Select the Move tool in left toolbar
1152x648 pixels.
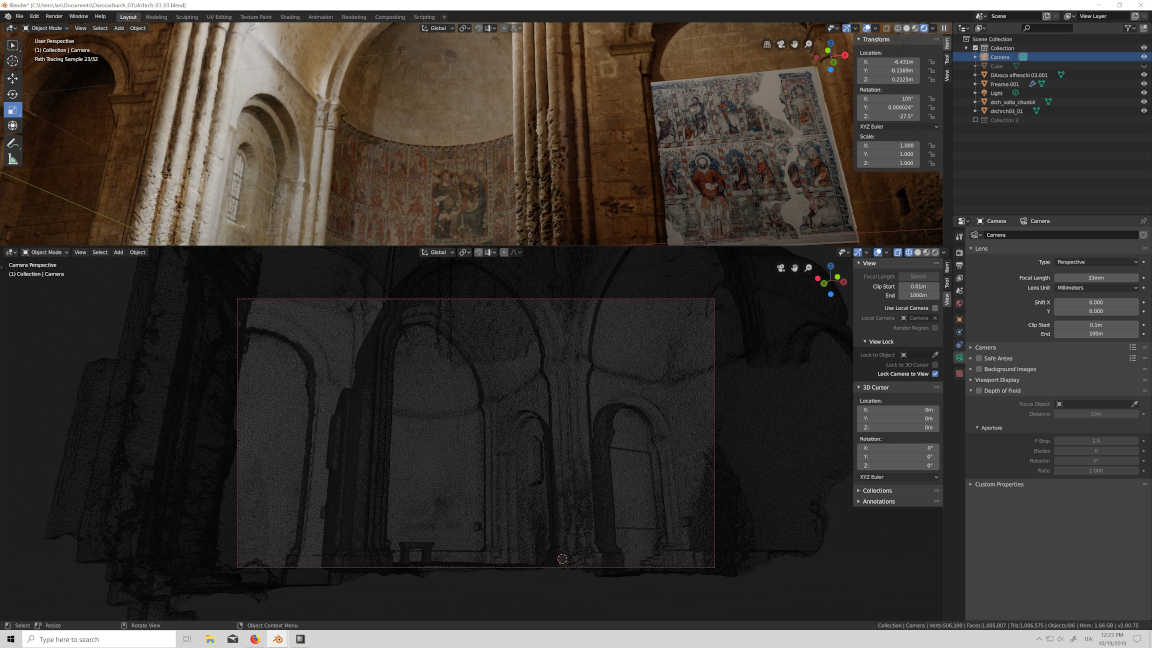click(x=13, y=78)
